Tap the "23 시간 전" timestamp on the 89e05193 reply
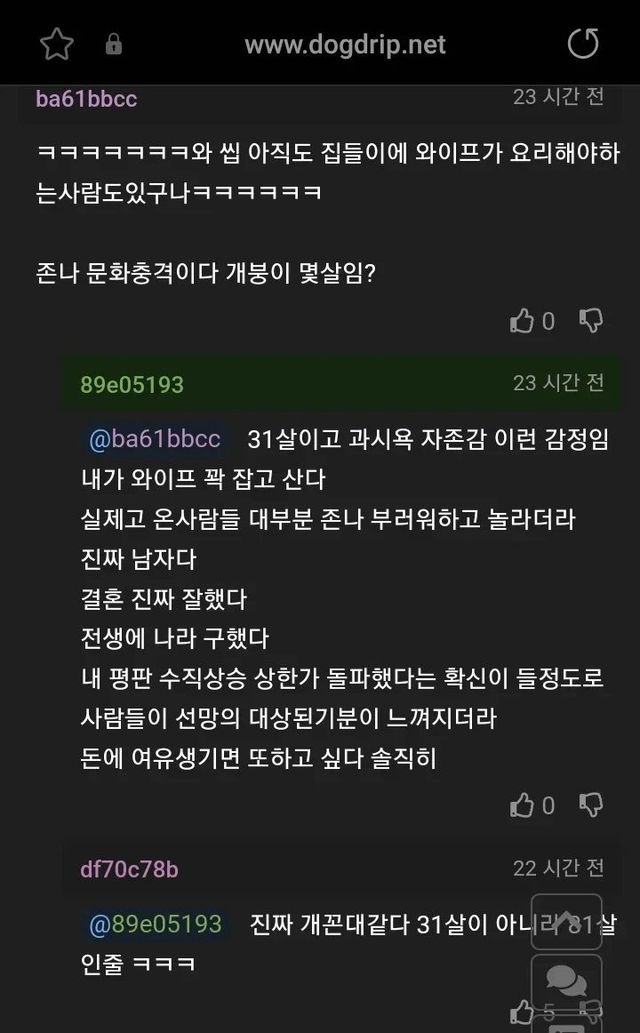 pyautogui.click(x=558, y=383)
